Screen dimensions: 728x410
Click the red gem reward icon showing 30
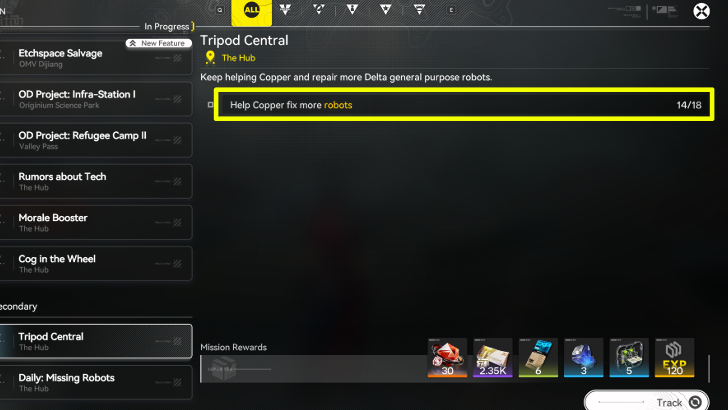click(x=447, y=358)
